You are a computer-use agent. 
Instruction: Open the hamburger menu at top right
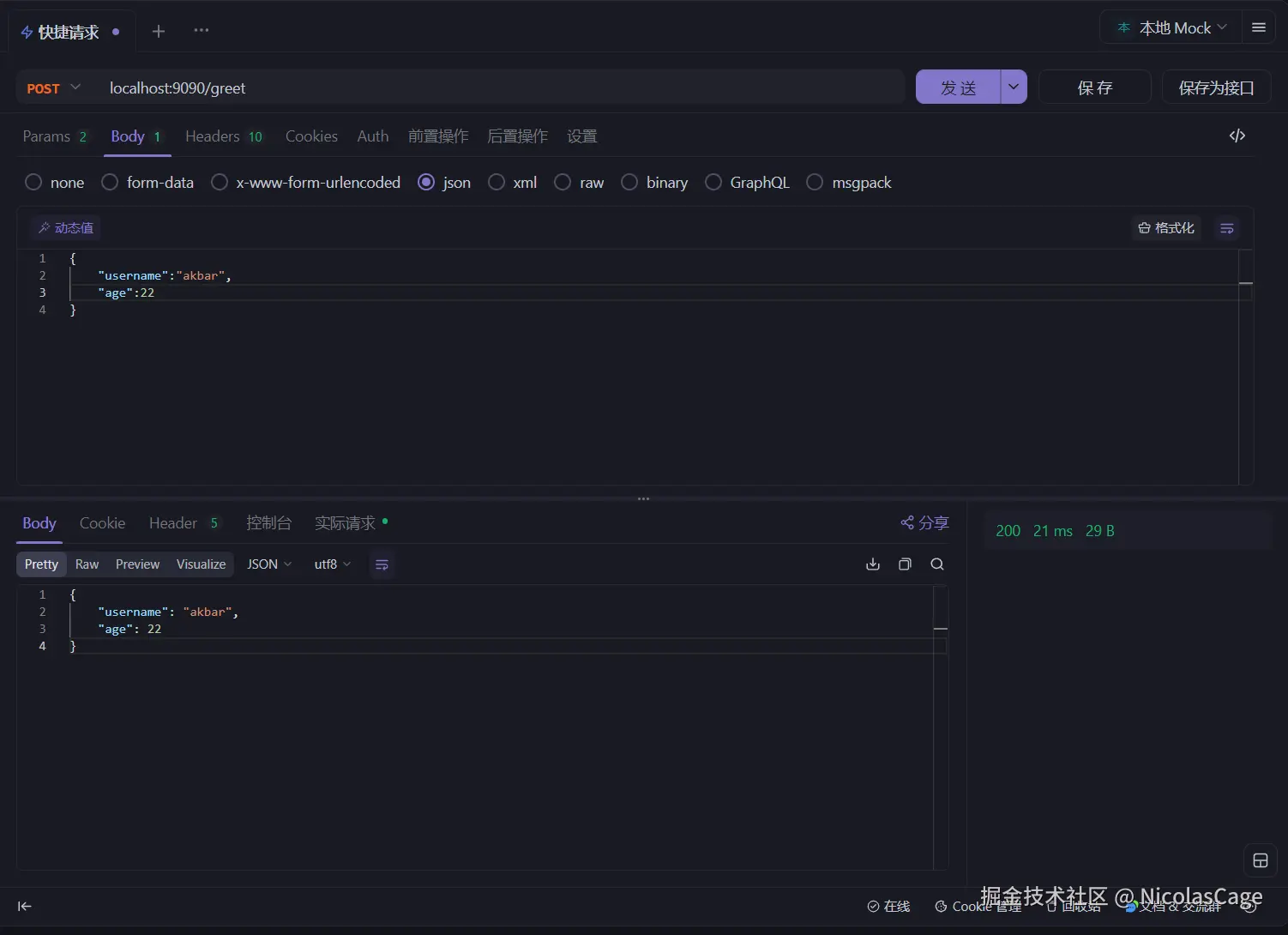[1259, 27]
